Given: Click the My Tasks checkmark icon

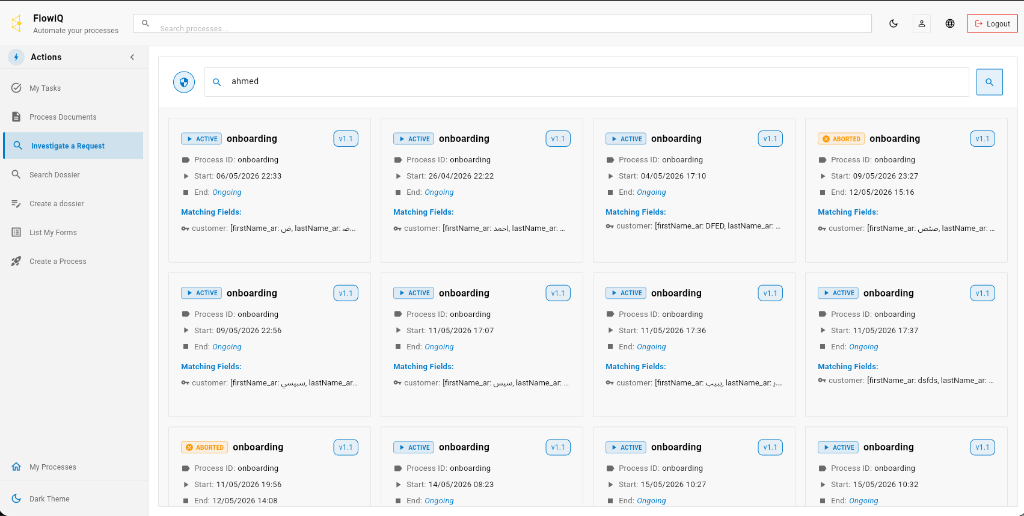Looking at the screenshot, I should click(16, 88).
